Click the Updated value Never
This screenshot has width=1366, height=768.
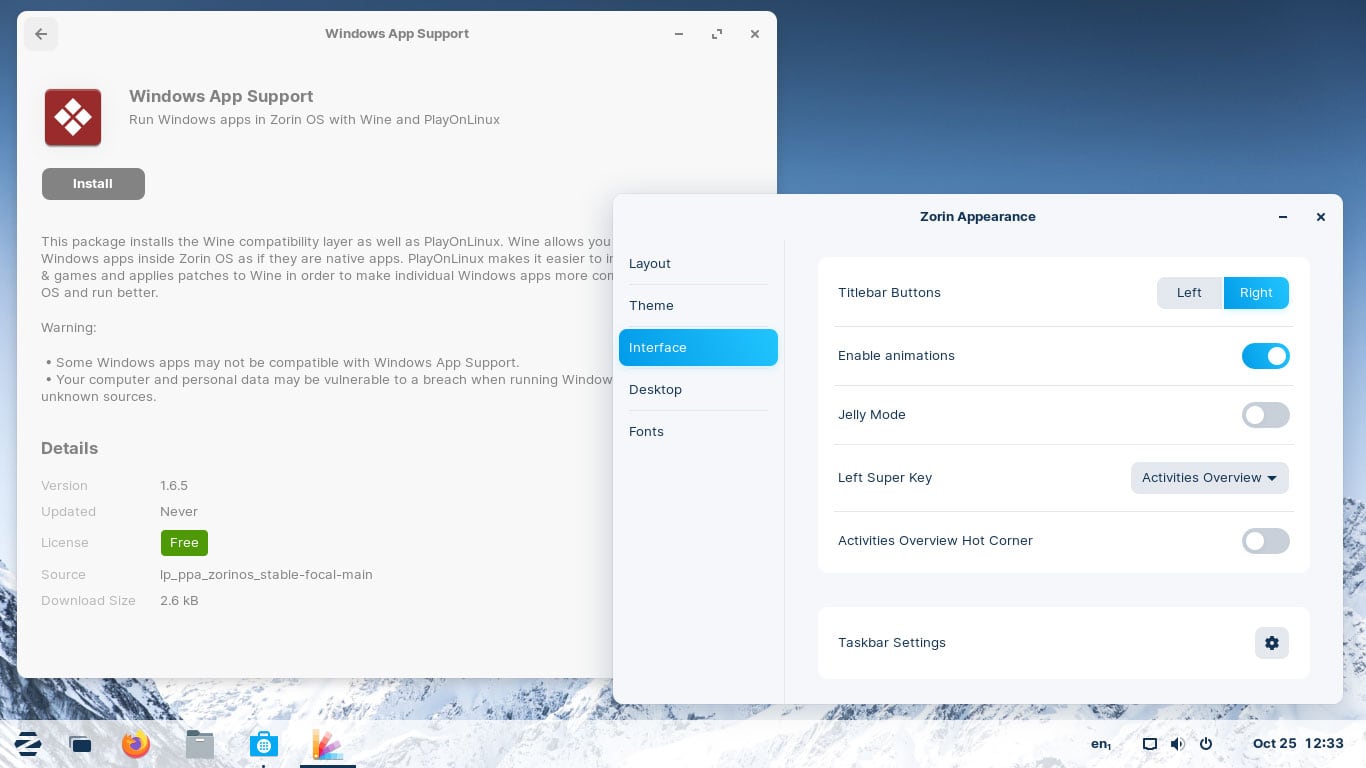179,512
